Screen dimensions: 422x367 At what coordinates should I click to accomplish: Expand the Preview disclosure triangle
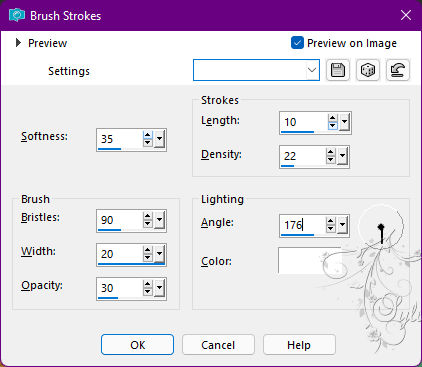point(18,43)
